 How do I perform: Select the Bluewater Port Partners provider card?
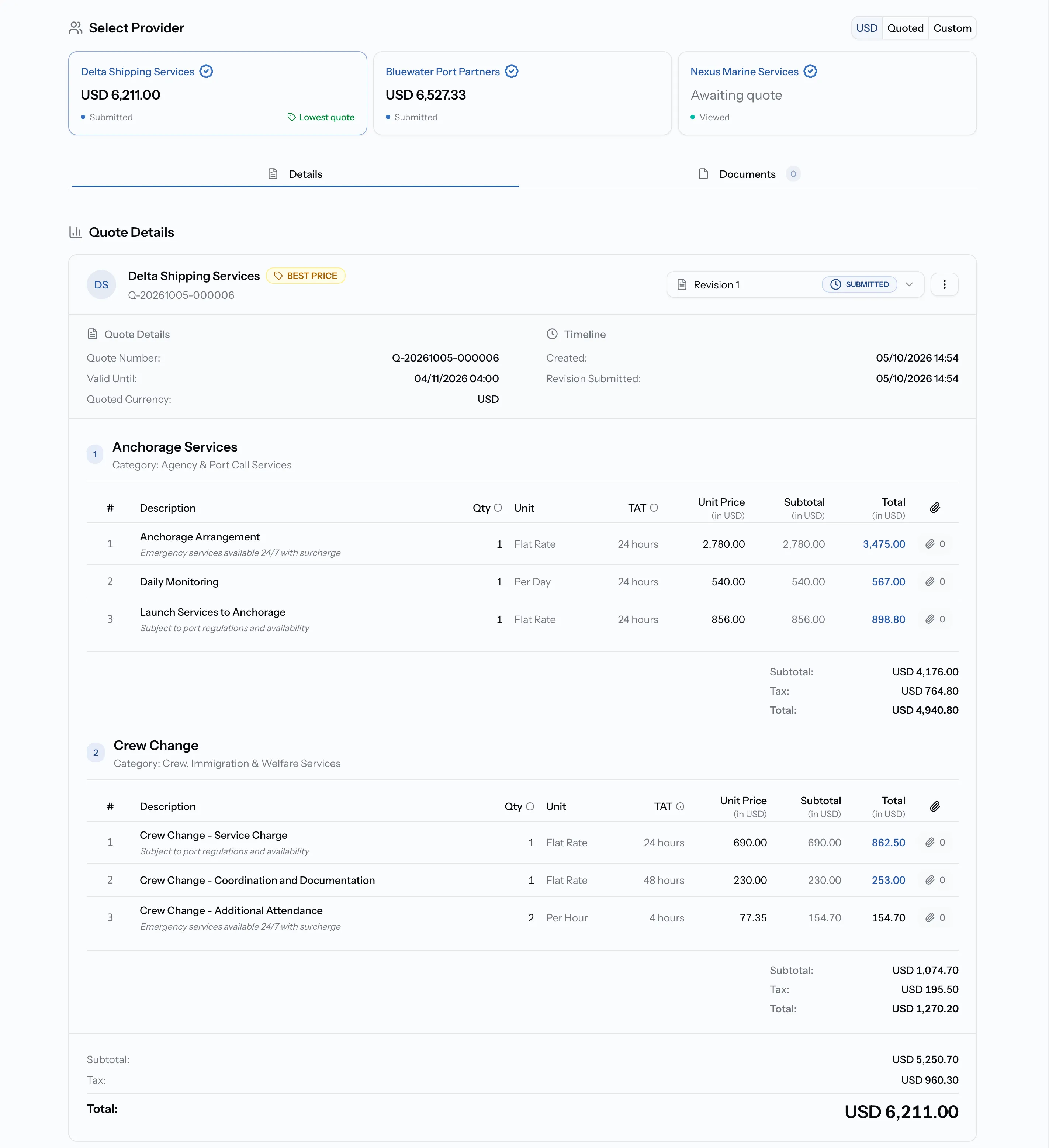click(x=522, y=93)
